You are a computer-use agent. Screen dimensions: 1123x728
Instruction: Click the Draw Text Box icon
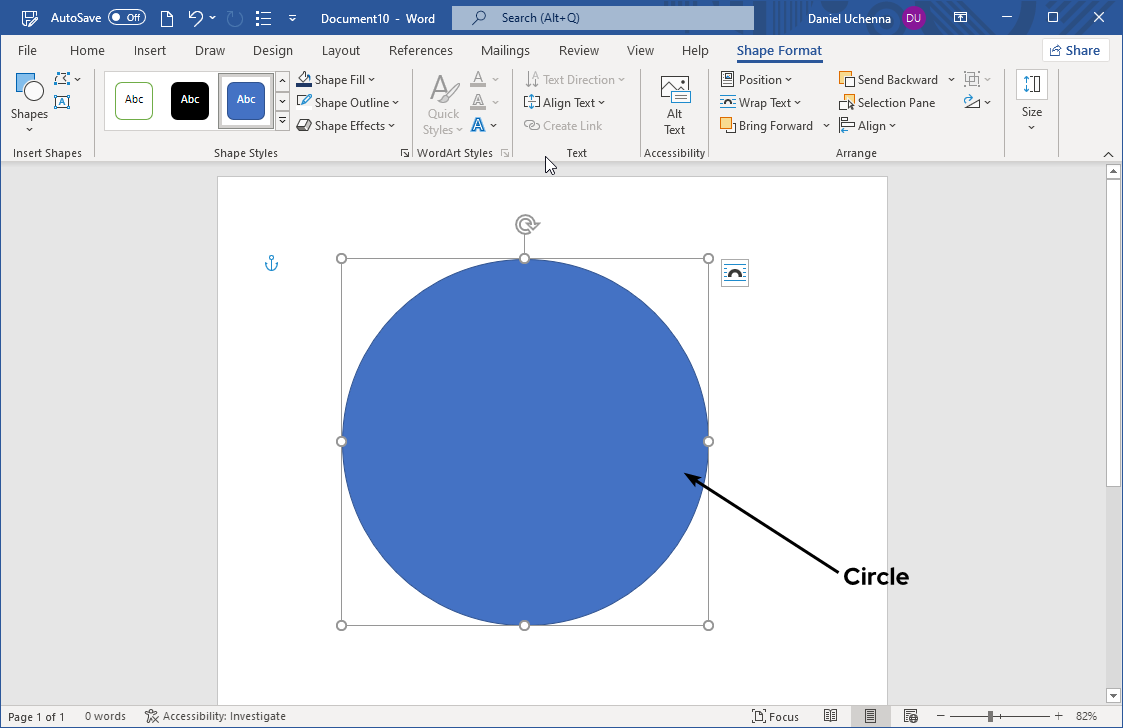point(62,102)
